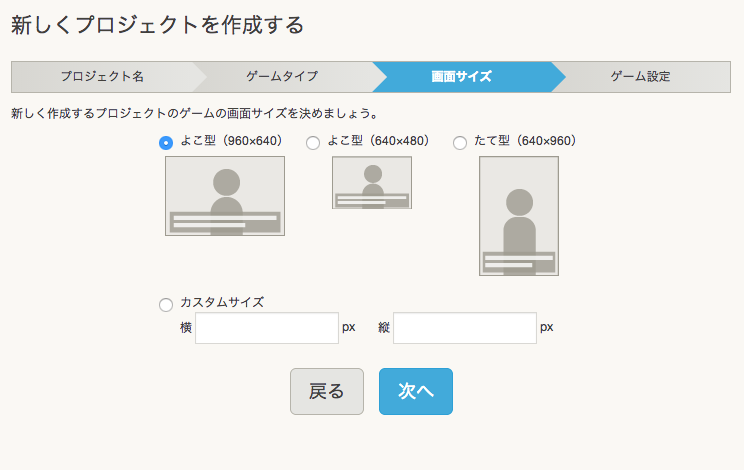Select the よこ型 960×640 radio button
744x470 pixels.
click(166, 143)
